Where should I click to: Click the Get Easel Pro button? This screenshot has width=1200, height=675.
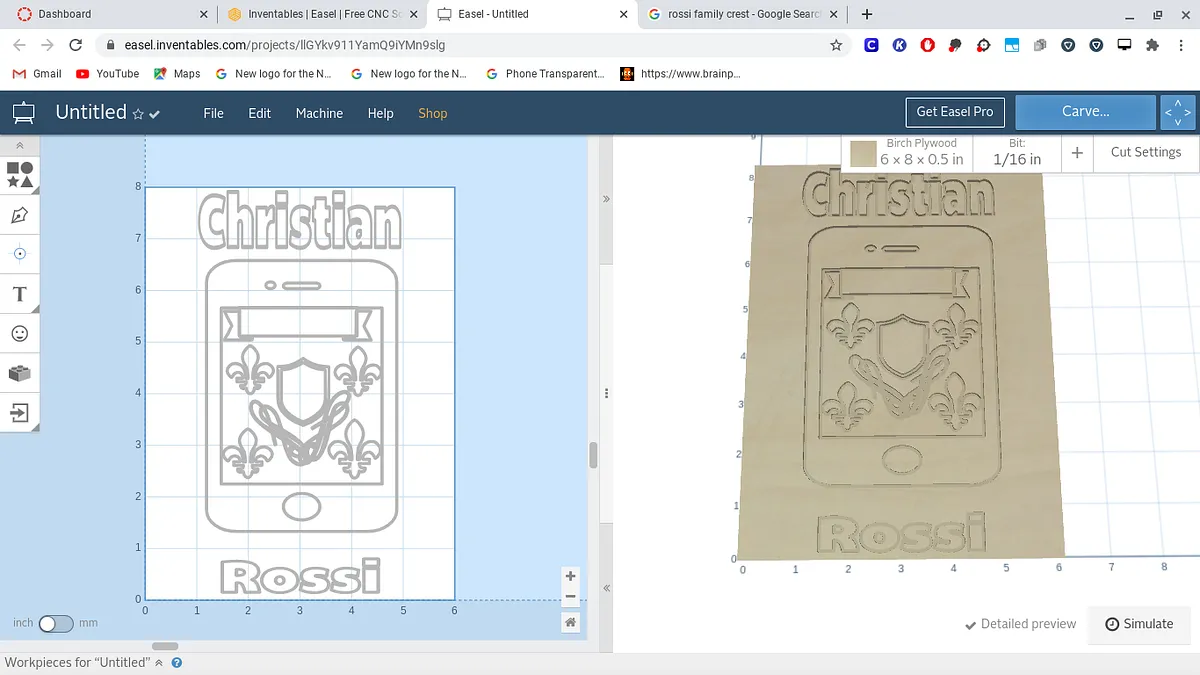coord(954,112)
